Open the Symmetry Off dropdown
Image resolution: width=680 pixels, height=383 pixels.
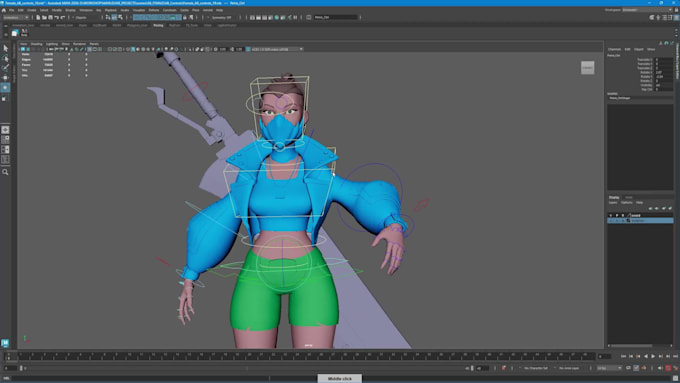[x=222, y=17]
